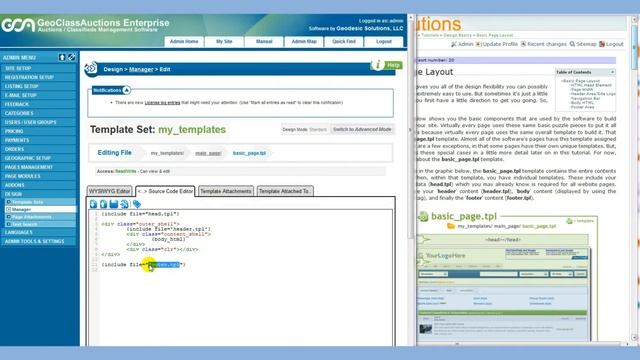Click the basic_page.tpl file link

point(249,153)
